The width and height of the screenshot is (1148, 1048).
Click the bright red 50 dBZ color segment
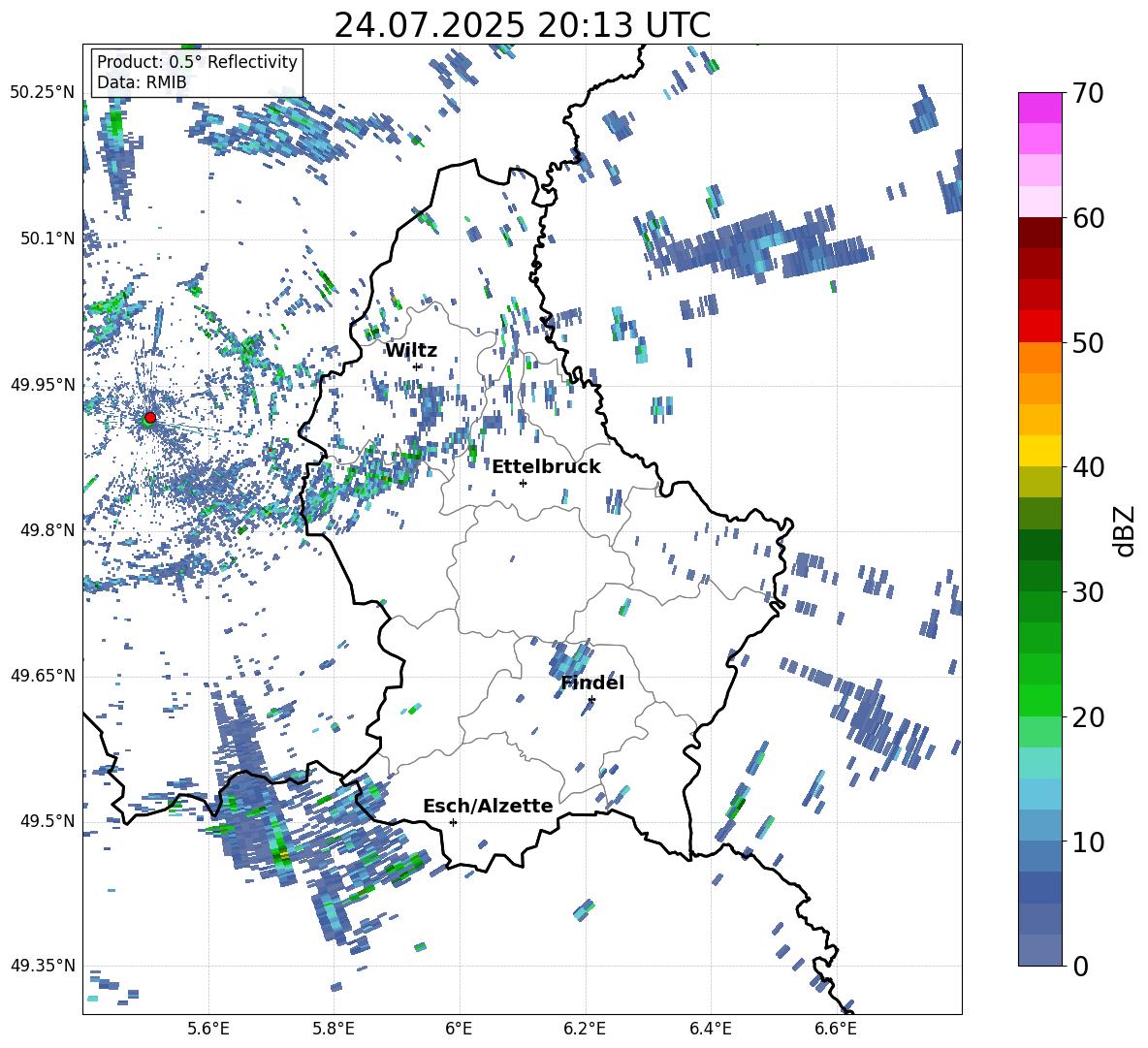(x=1039, y=327)
